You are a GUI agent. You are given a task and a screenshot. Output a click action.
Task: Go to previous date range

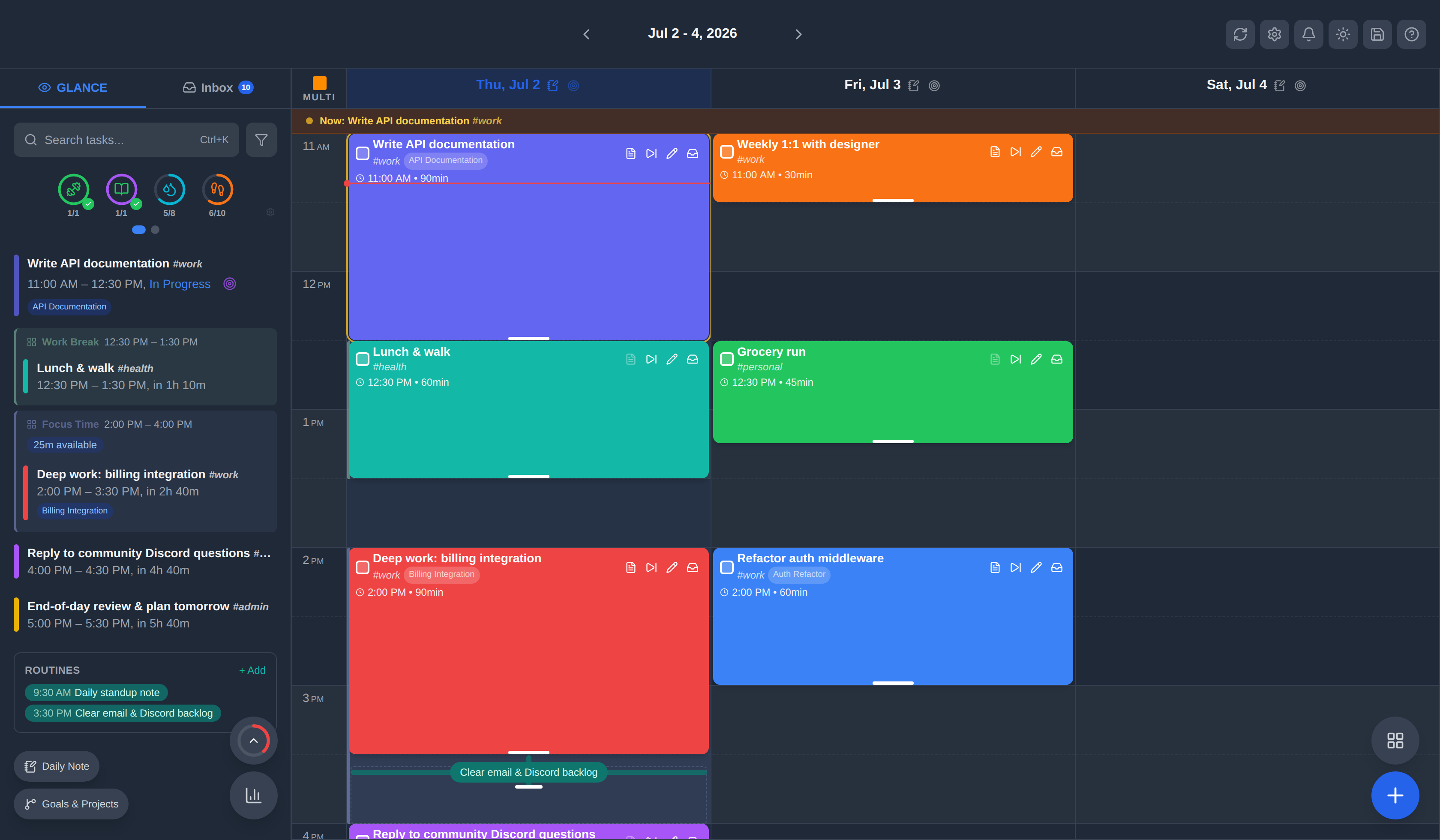(x=586, y=34)
